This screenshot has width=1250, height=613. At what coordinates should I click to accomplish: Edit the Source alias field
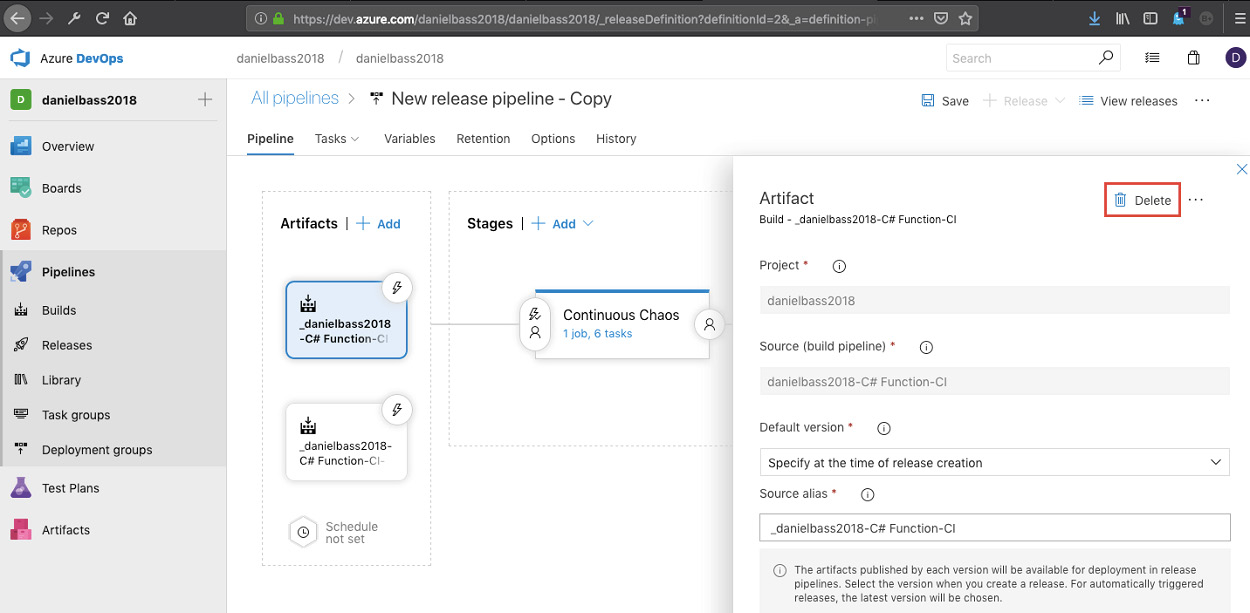(x=995, y=528)
